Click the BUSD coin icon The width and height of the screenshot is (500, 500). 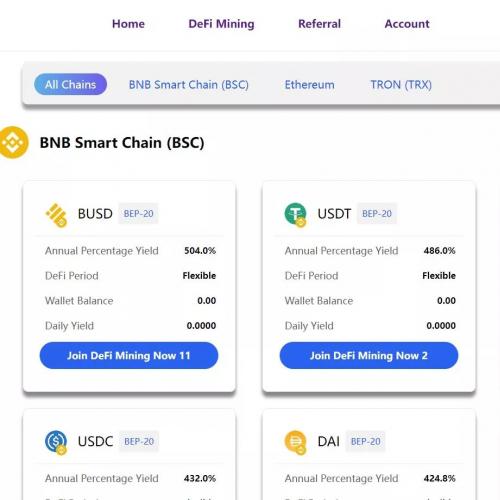pyautogui.click(x=56, y=215)
